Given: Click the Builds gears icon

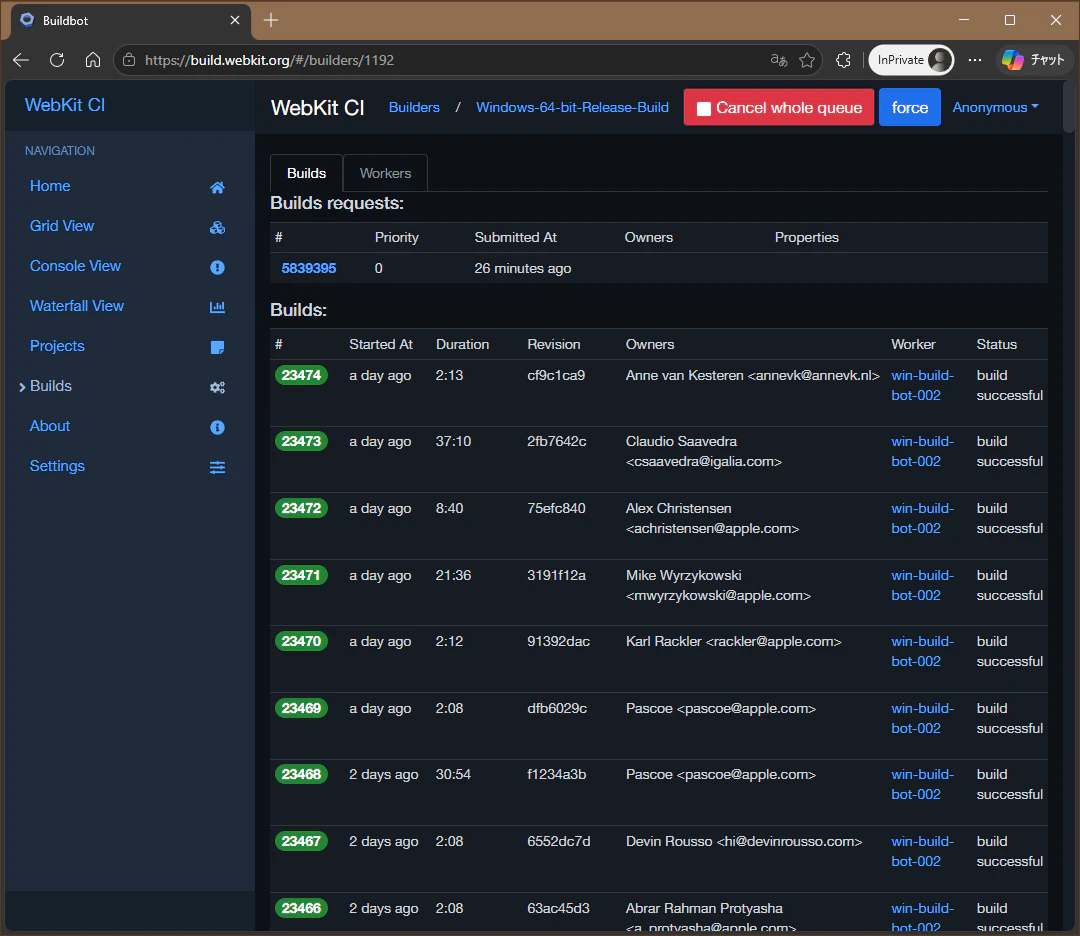Looking at the screenshot, I should tap(217, 387).
